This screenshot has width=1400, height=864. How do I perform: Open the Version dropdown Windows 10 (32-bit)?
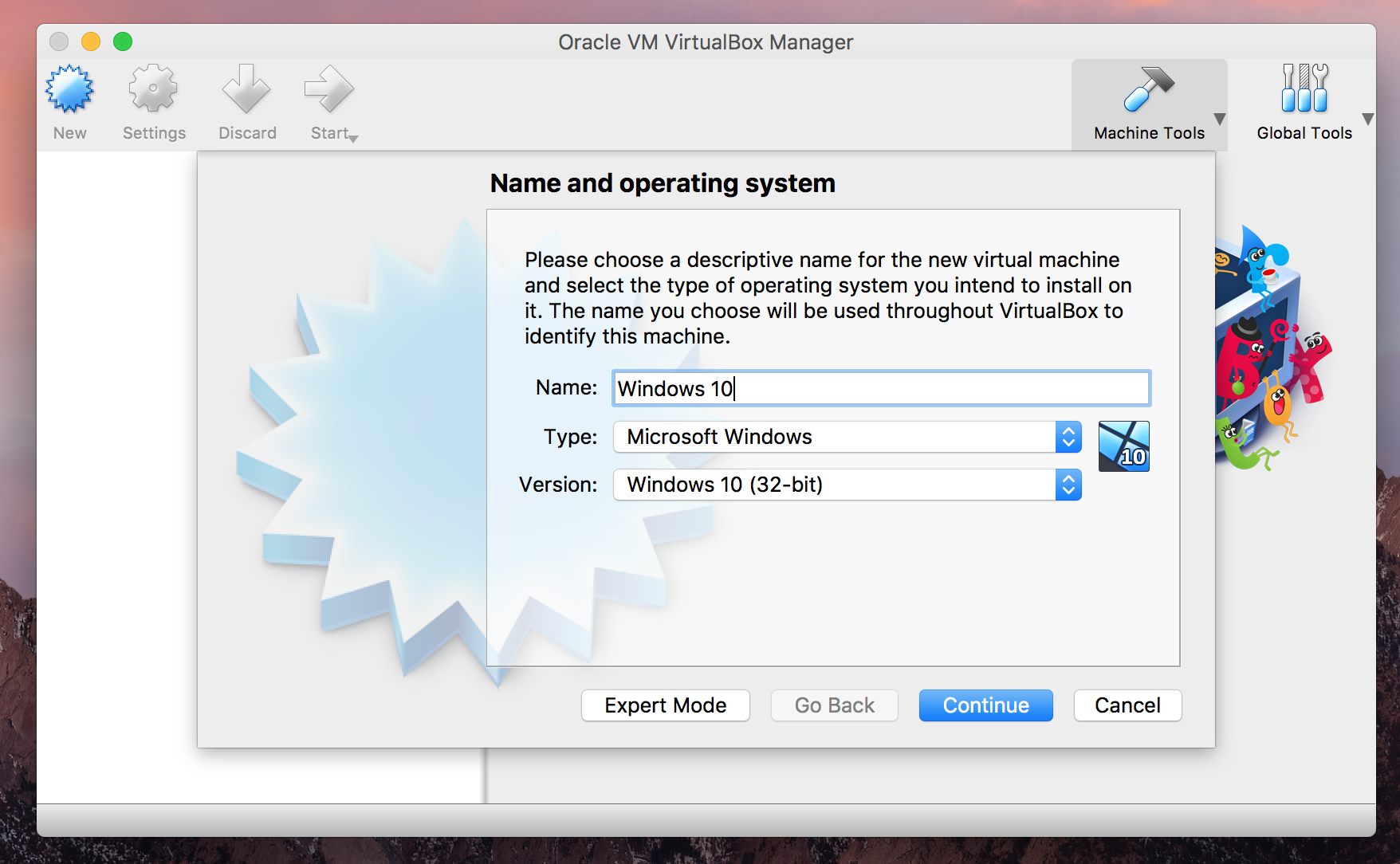tap(847, 485)
